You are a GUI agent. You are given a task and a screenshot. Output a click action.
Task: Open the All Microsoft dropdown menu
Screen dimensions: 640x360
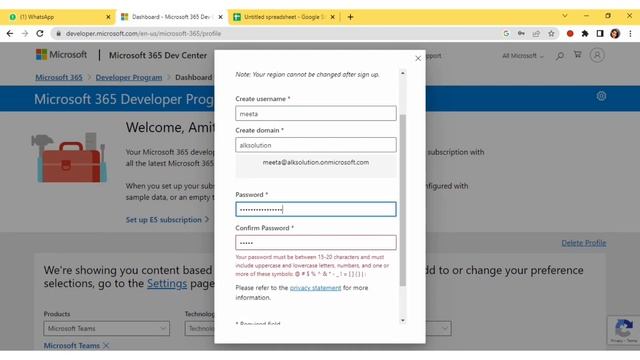523,56
